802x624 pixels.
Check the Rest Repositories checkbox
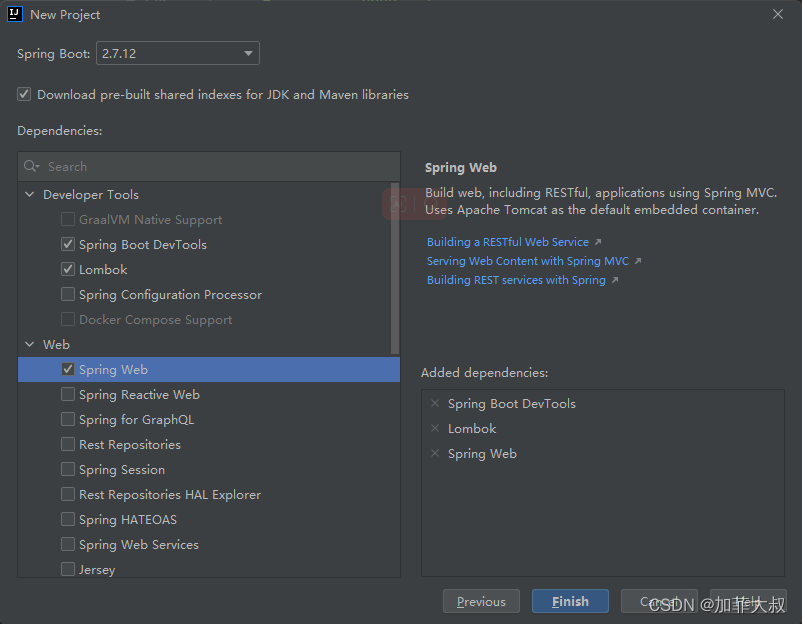tap(68, 444)
